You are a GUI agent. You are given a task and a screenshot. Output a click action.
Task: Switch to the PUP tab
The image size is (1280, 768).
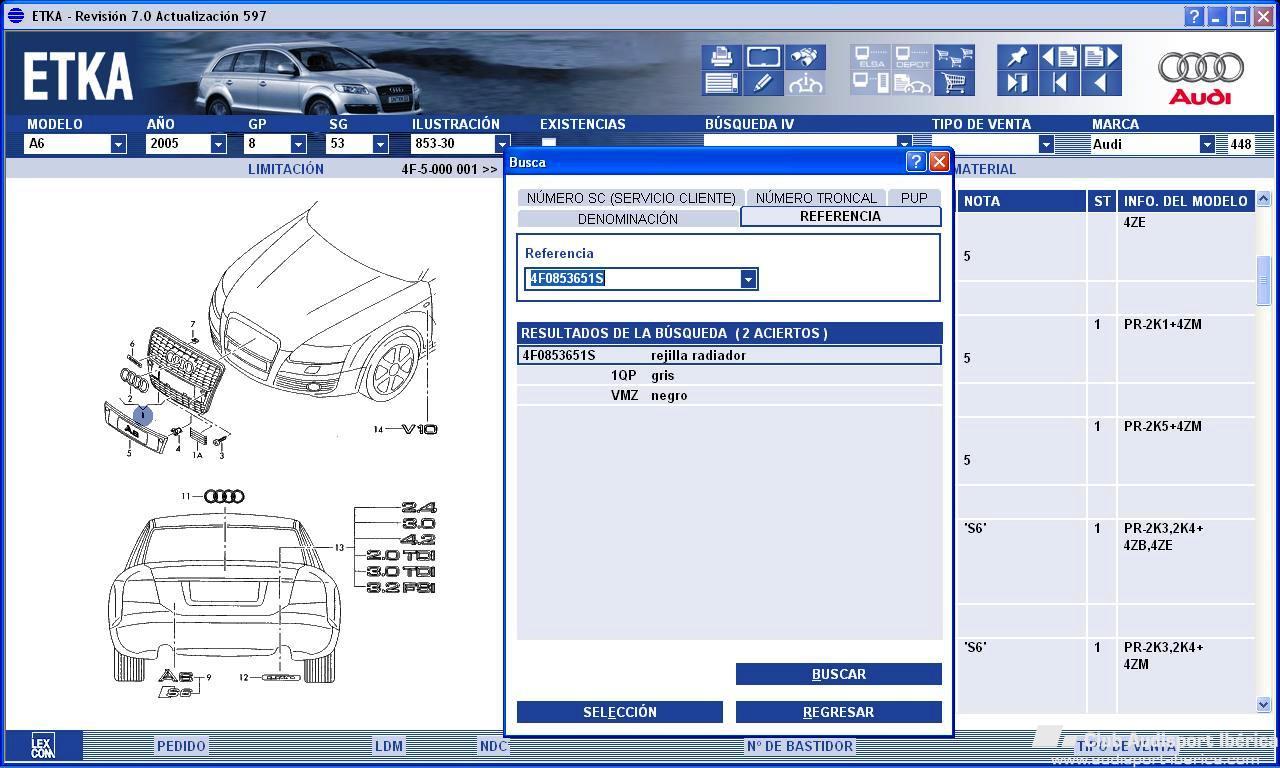(914, 198)
